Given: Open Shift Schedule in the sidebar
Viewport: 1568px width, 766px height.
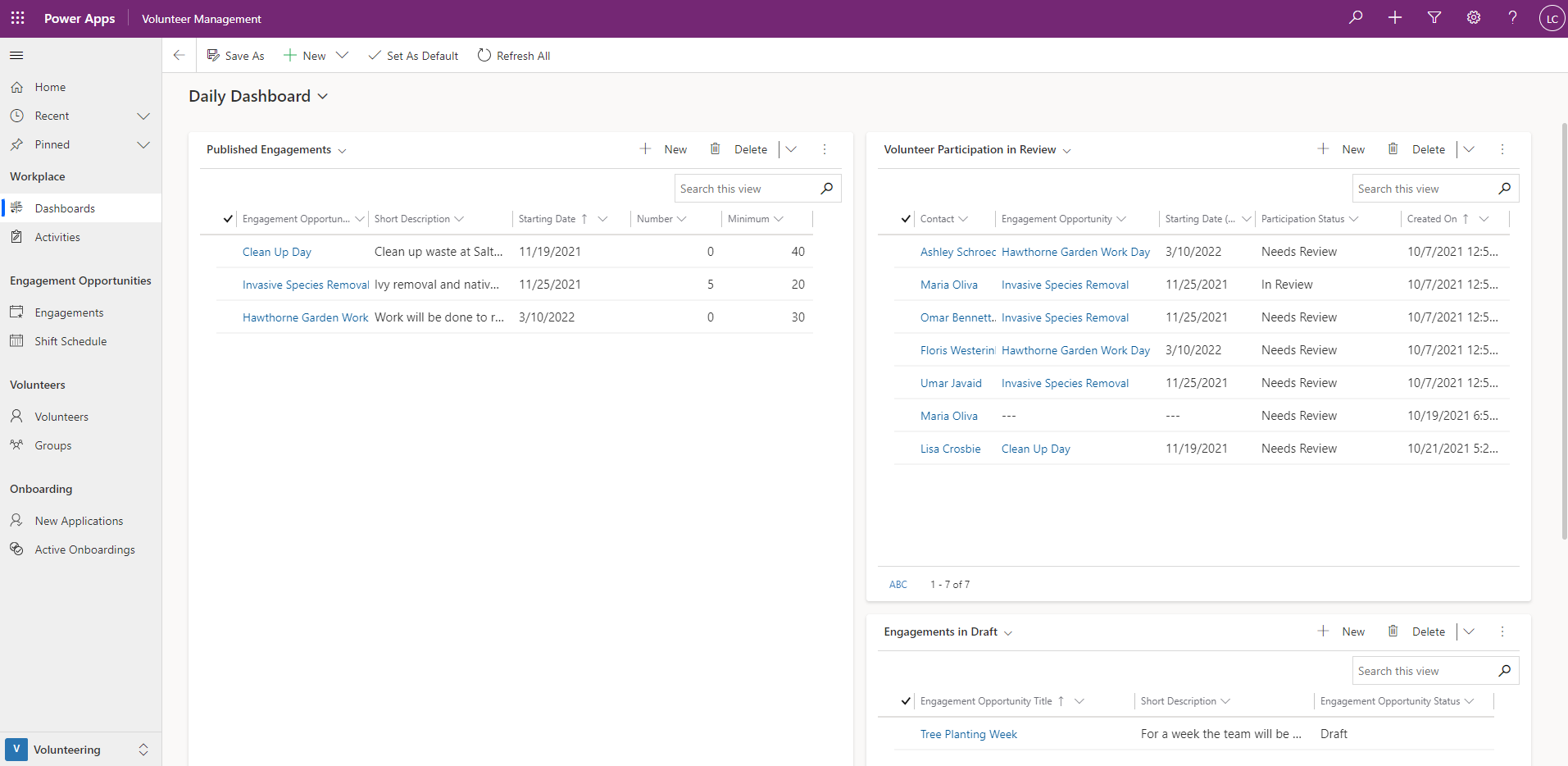Looking at the screenshot, I should tap(70, 341).
